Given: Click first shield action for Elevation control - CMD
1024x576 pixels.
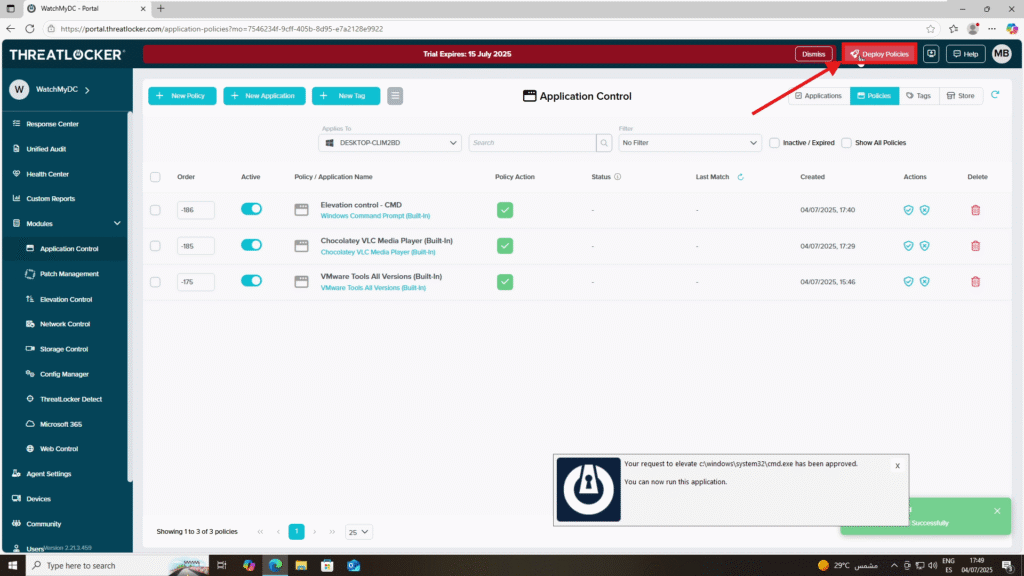Looking at the screenshot, I should coord(908,210).
